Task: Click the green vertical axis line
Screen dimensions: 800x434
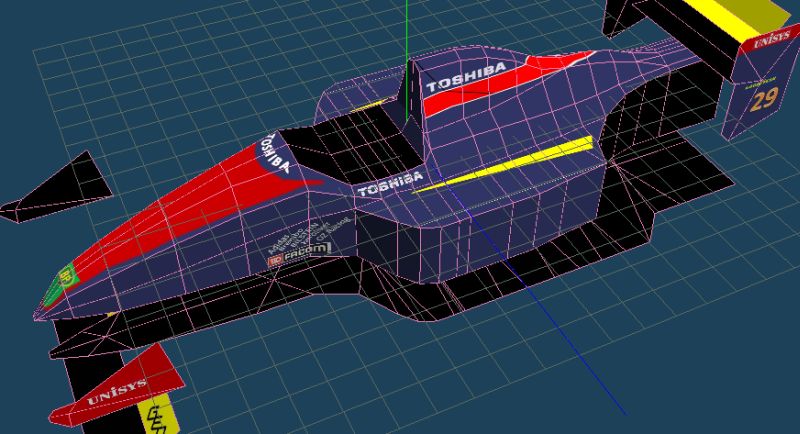Action: 408,30
